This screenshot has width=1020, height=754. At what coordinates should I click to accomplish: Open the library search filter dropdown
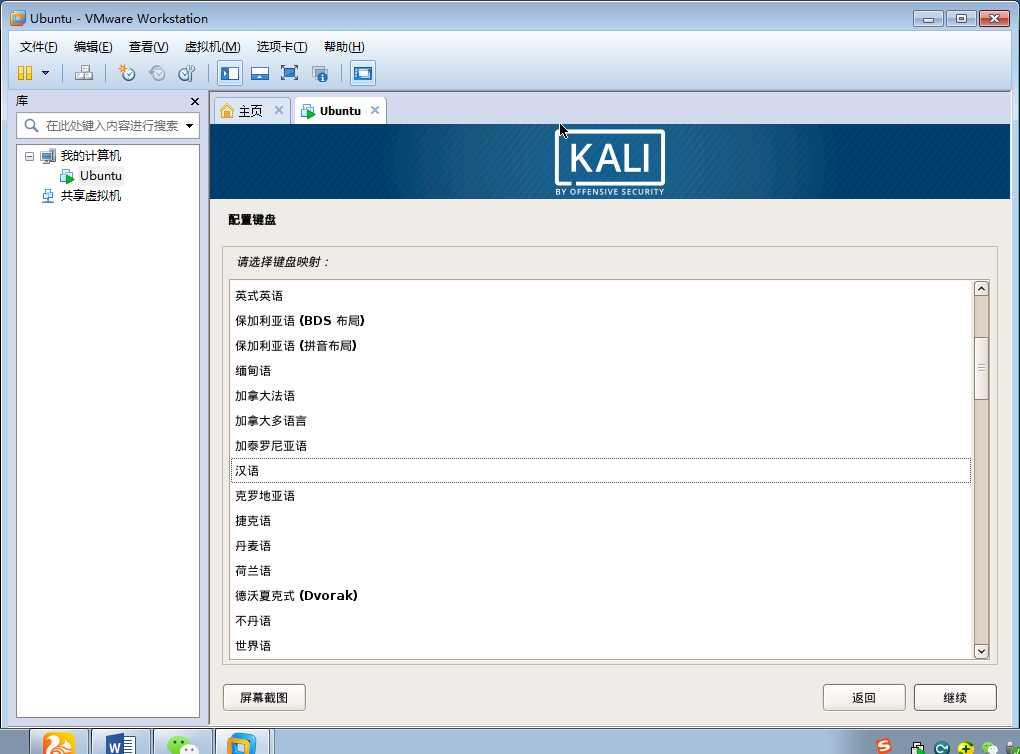click(x=189, y=126)
